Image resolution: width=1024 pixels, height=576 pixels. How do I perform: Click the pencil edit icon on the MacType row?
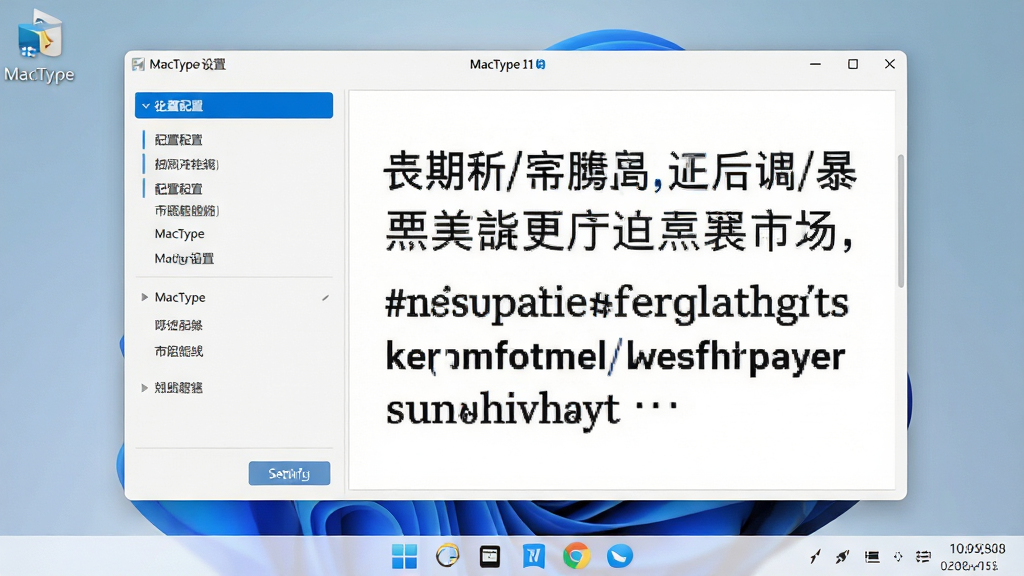point(325,298)
